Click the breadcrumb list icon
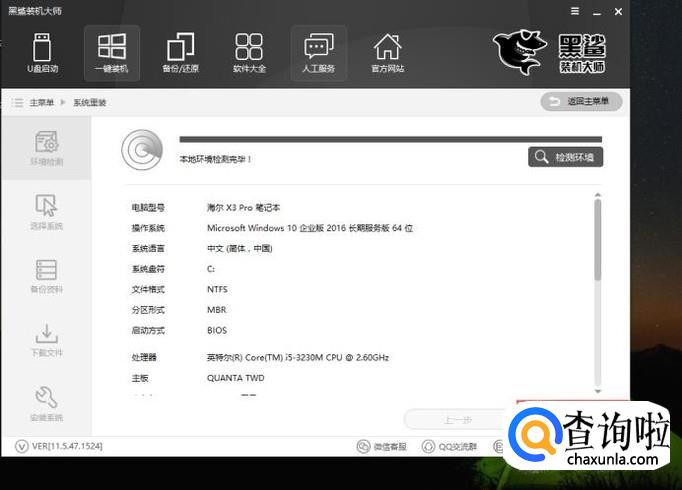The width and height of the screenshot is (682, 490). 17,103
